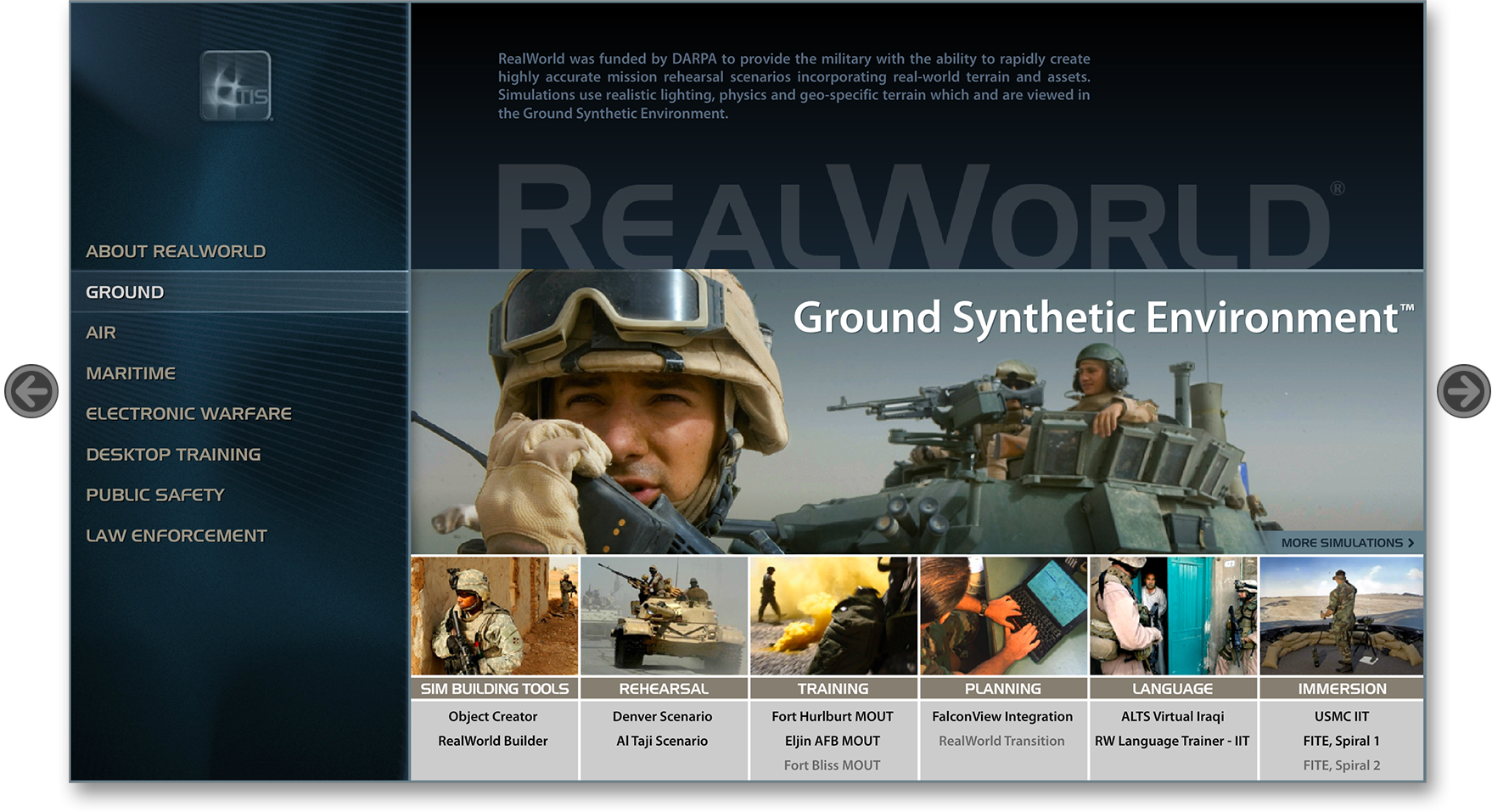Open RealWorld Transition link

pyautogui.click(x=1002, y=741)
